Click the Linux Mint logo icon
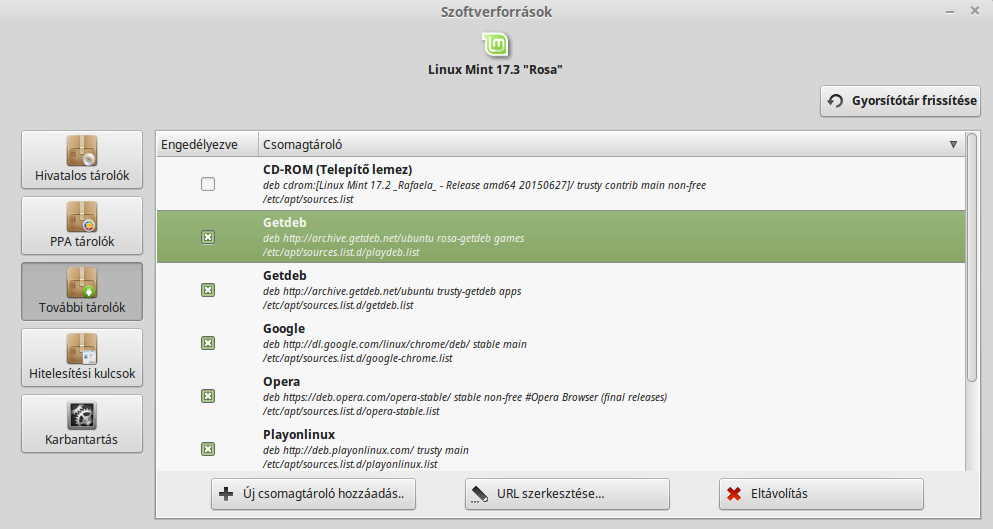Image resolution: width=993 pixels, height=529 pixels. (495, 44)
